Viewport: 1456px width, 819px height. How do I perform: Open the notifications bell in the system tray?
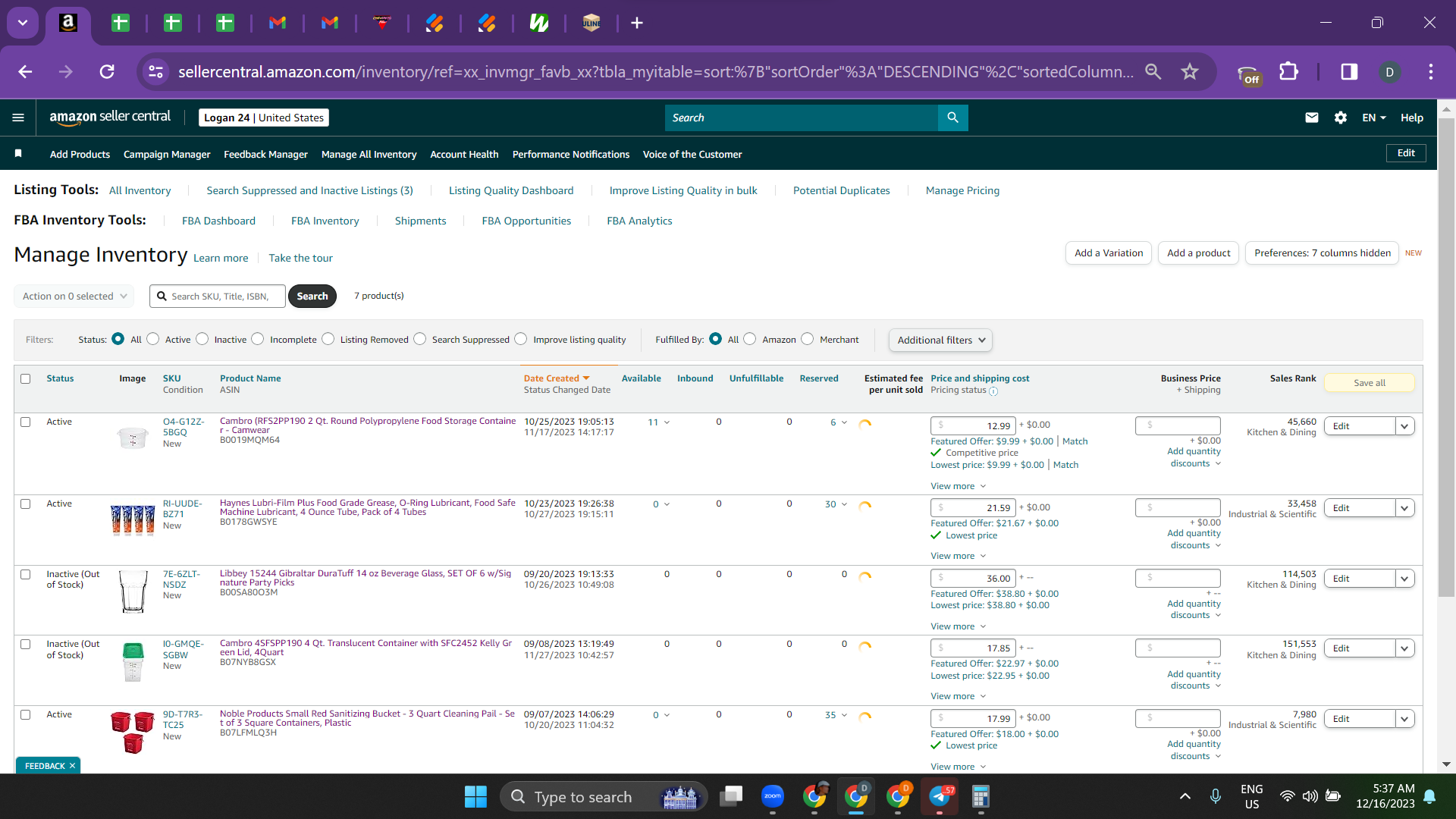tap(1429, 796)
